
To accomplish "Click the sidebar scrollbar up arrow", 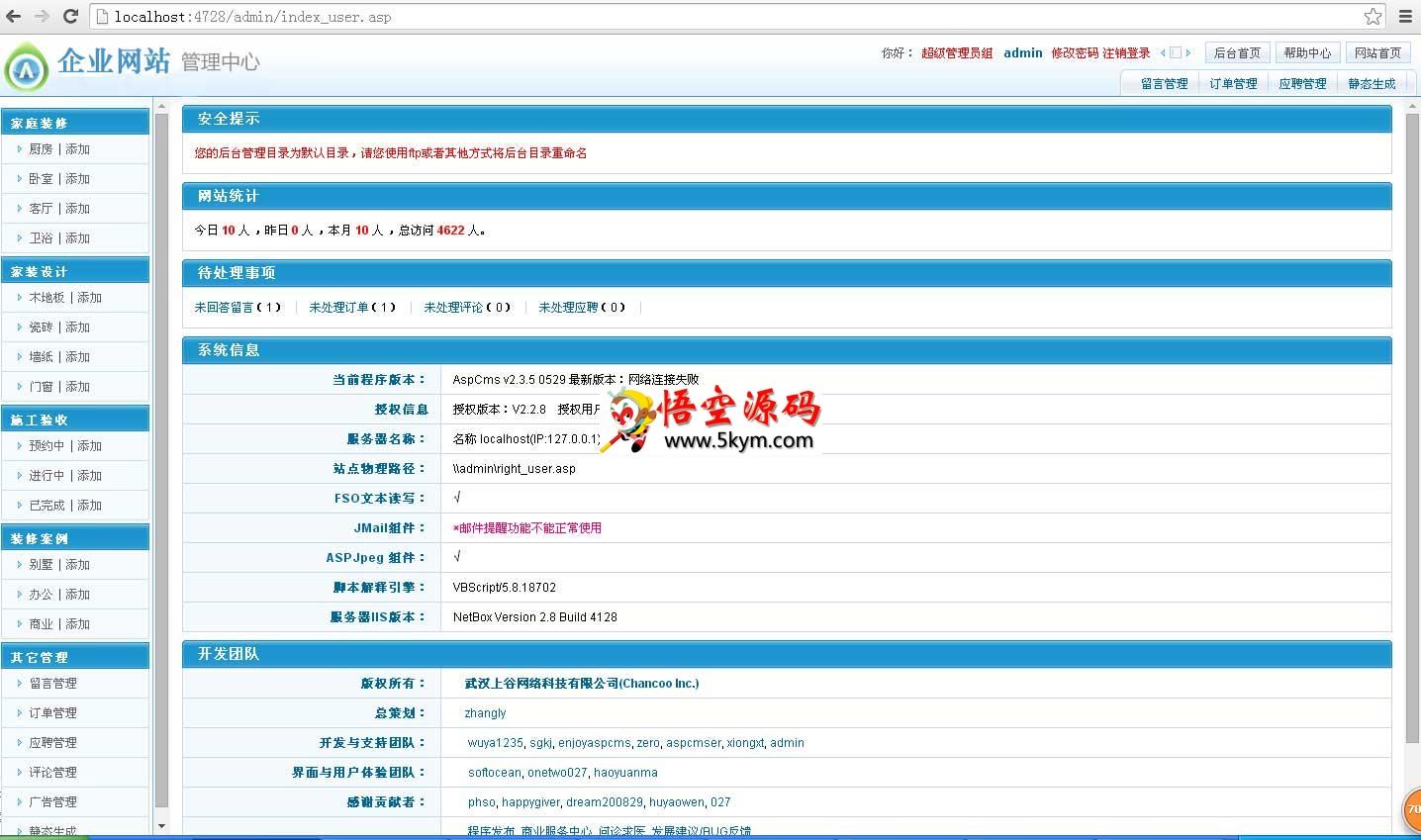I will (x=162, y=105).
